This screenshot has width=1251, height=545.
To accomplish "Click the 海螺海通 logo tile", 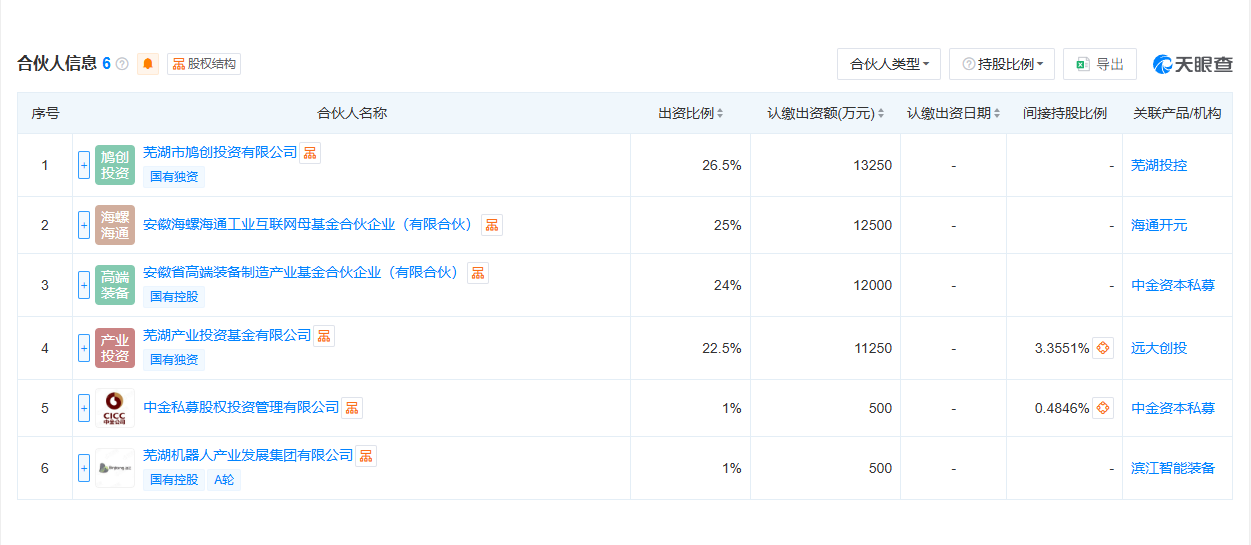I will coord(115,225).
